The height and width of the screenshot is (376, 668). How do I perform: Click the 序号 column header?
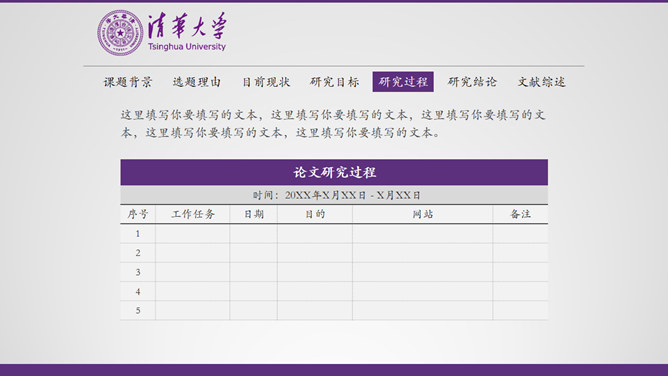pos(138,214)
